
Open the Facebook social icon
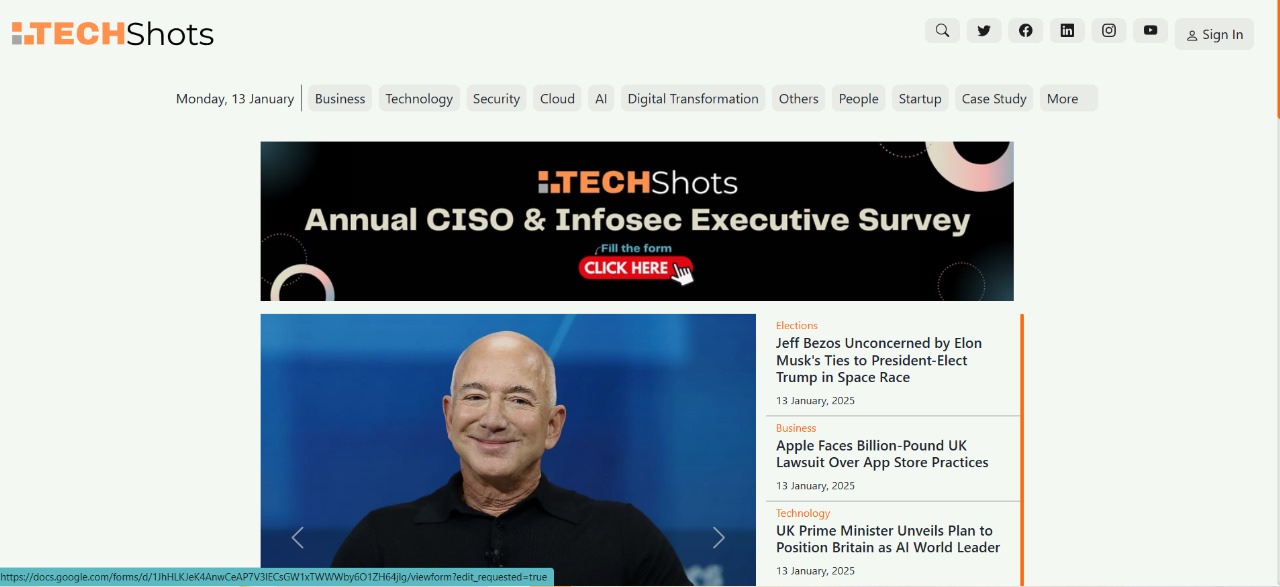click(x=1026, y=31)
